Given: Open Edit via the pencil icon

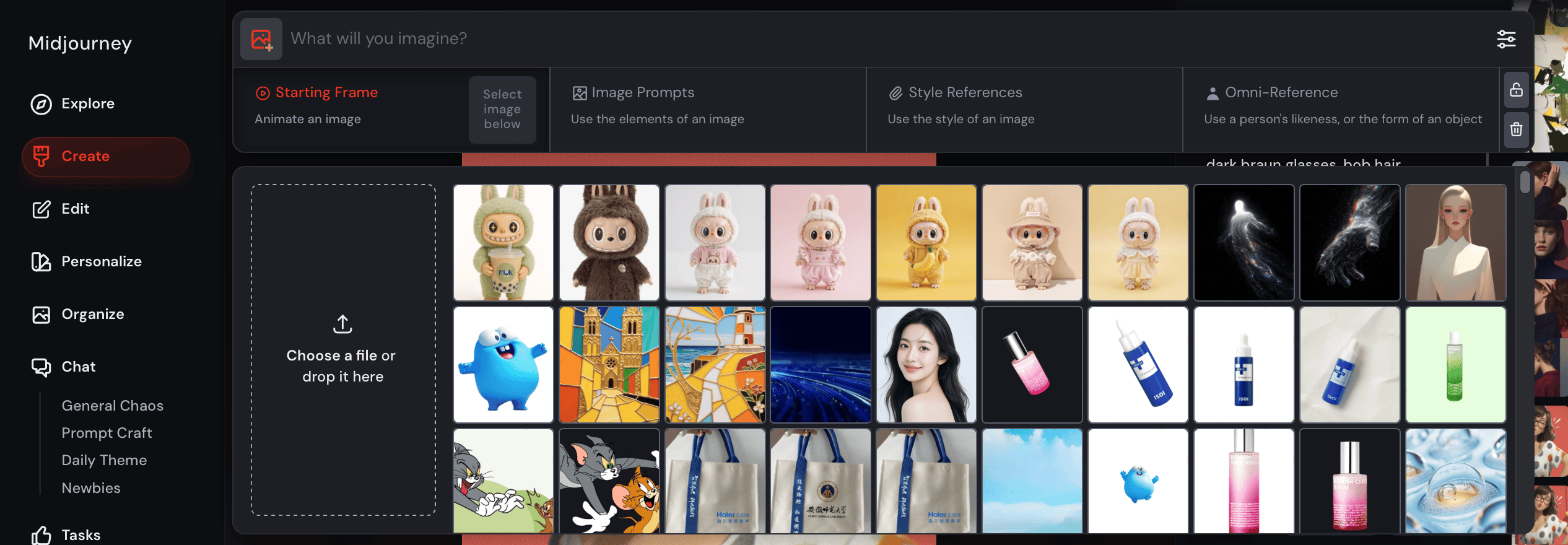Looking at the screenshot, I should (41, 209).
